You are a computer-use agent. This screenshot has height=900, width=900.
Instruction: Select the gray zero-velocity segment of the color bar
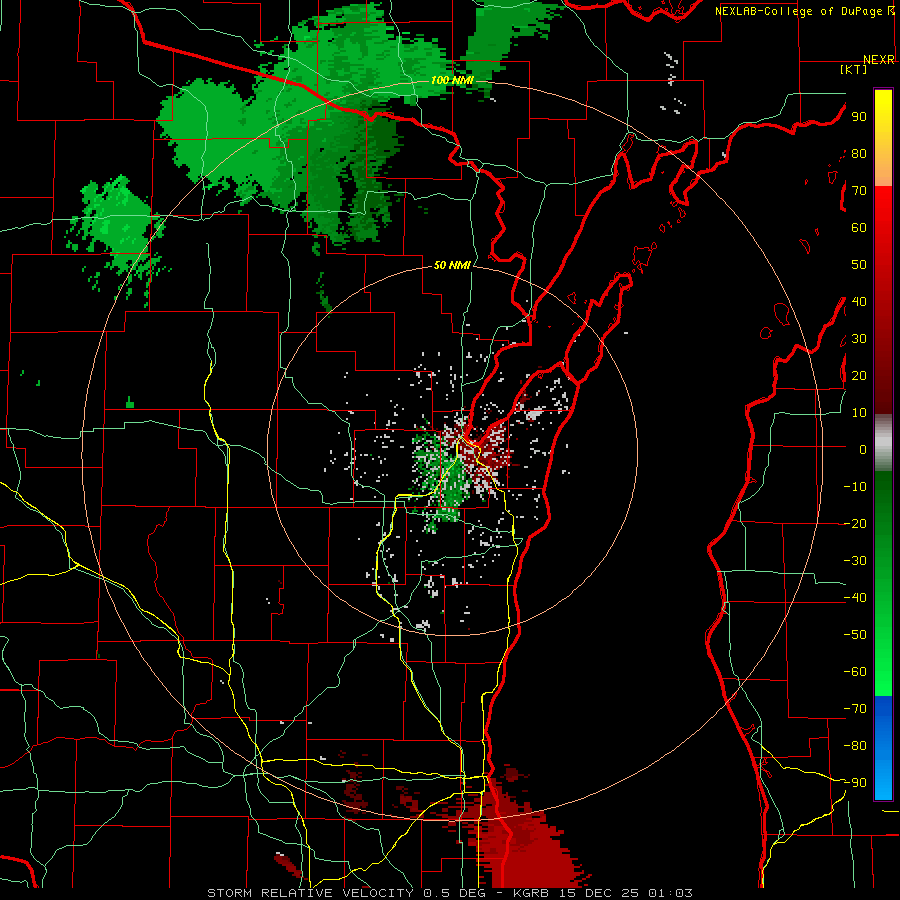click(883, 443)
